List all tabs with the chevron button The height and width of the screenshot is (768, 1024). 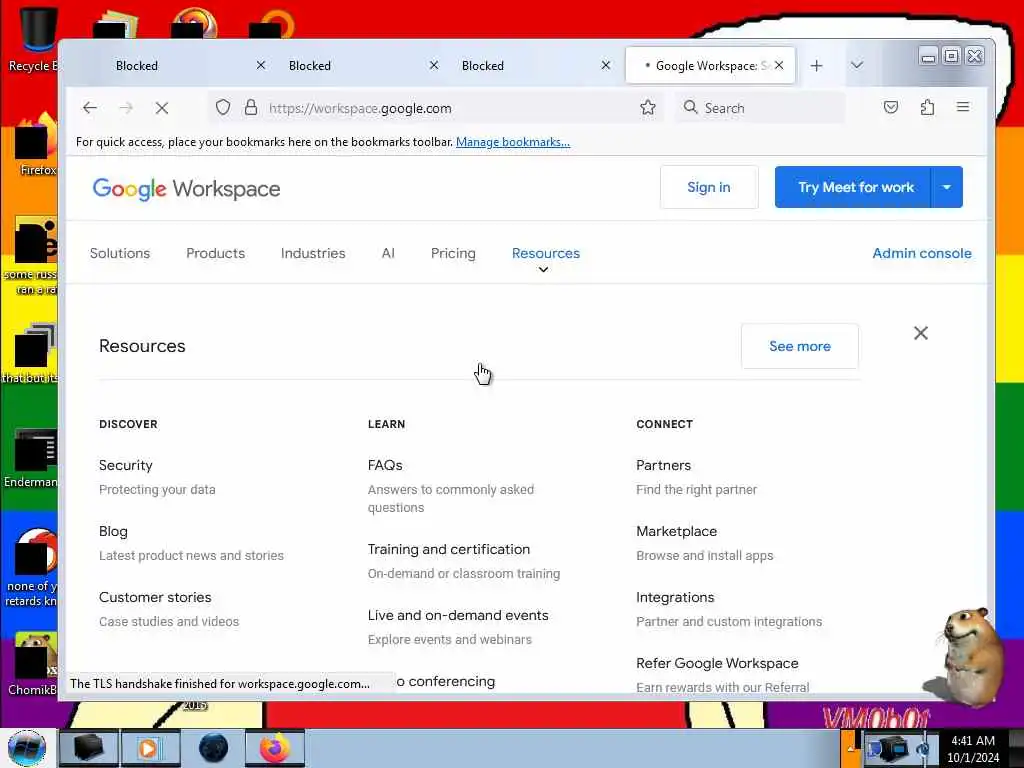click(x=857, y=65)
